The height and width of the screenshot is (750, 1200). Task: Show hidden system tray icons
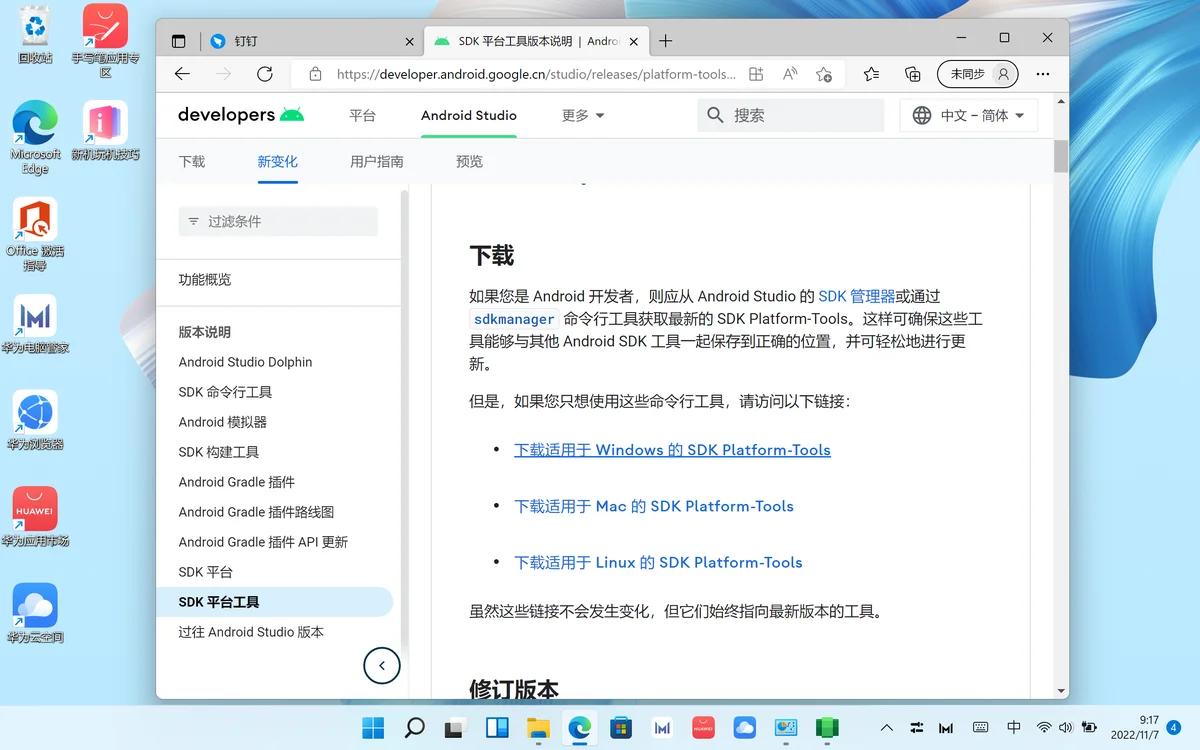(886, 728)
